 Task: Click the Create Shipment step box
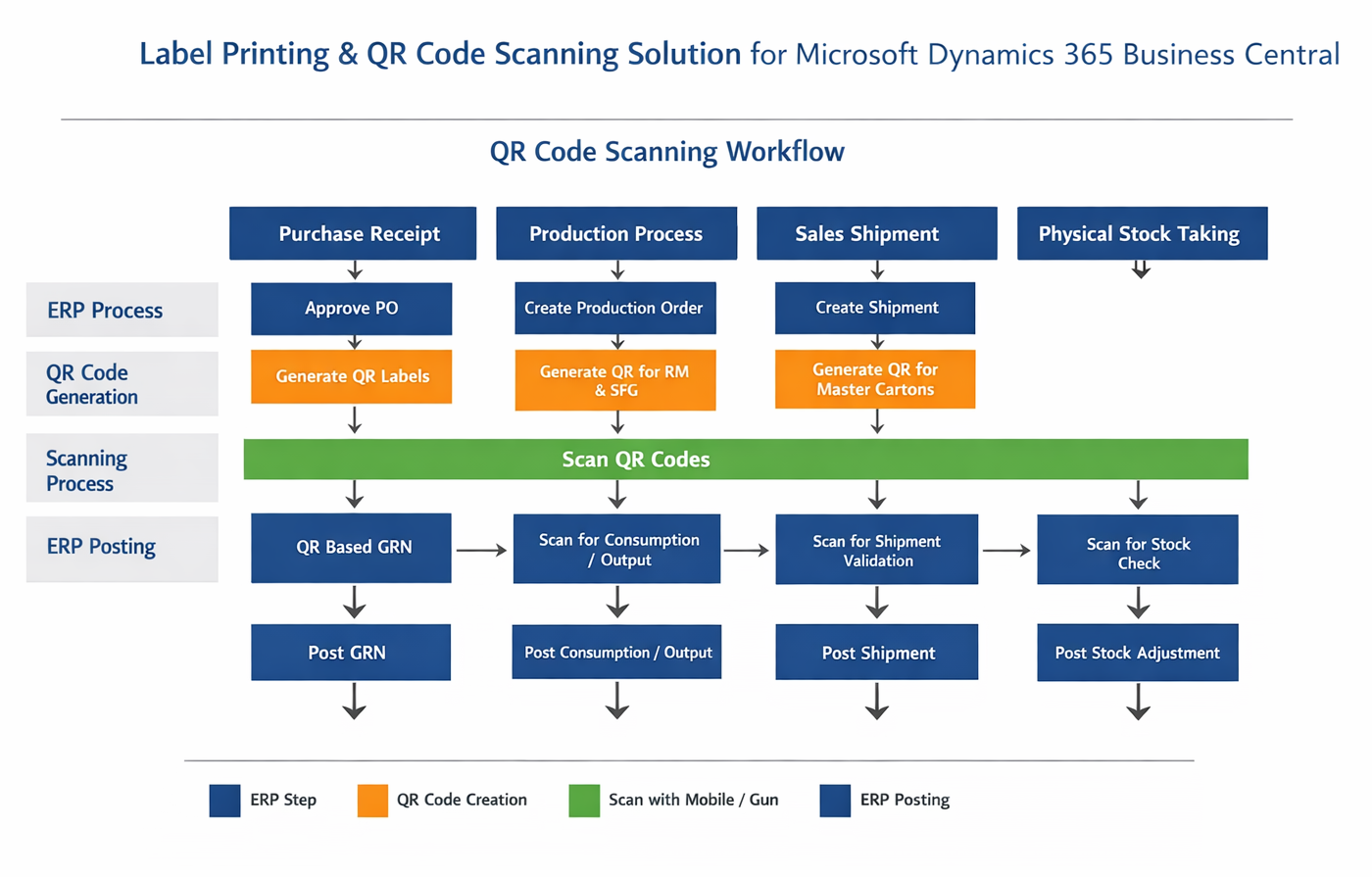point(875,308)
